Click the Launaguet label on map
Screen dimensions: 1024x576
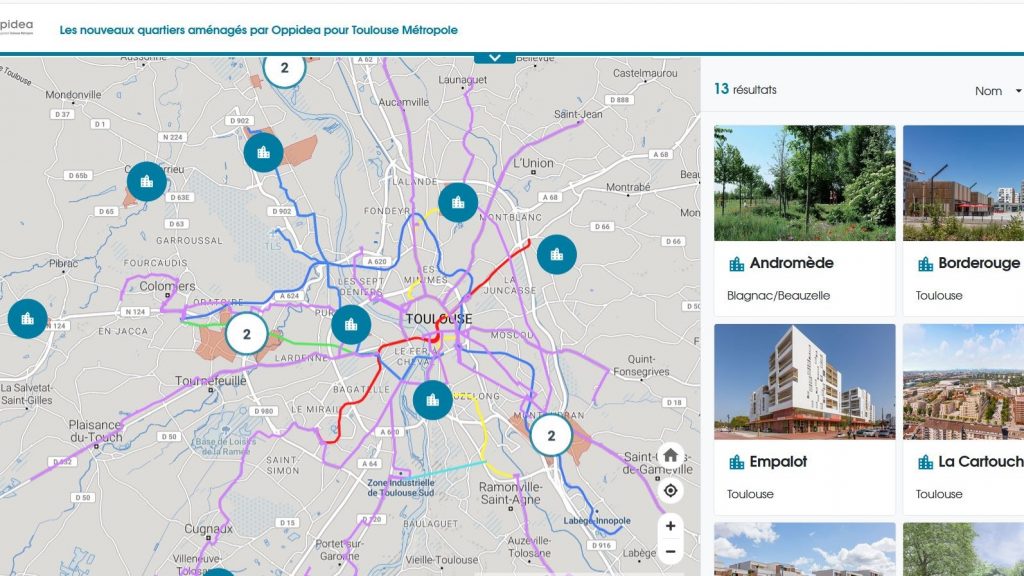click(x=462, y=80)
